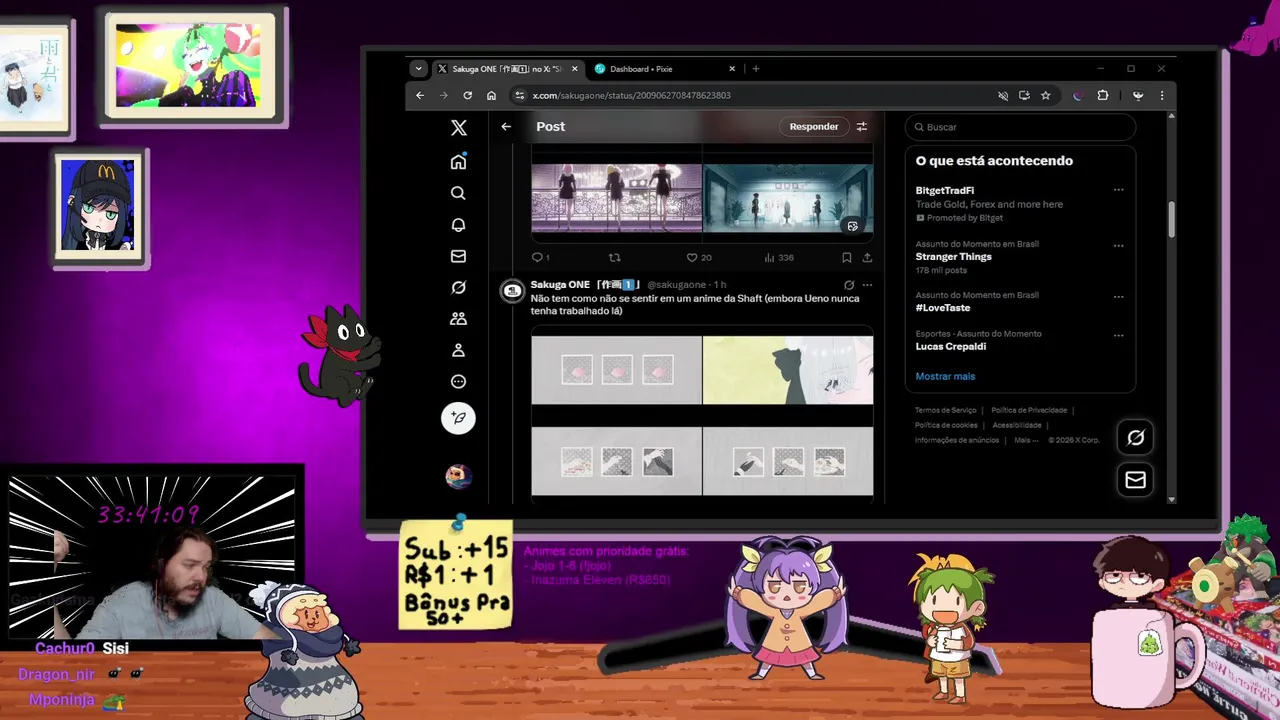Click the Buscar search field
The width and height of the screenshot is (1280, 720).
(1020, 127)
